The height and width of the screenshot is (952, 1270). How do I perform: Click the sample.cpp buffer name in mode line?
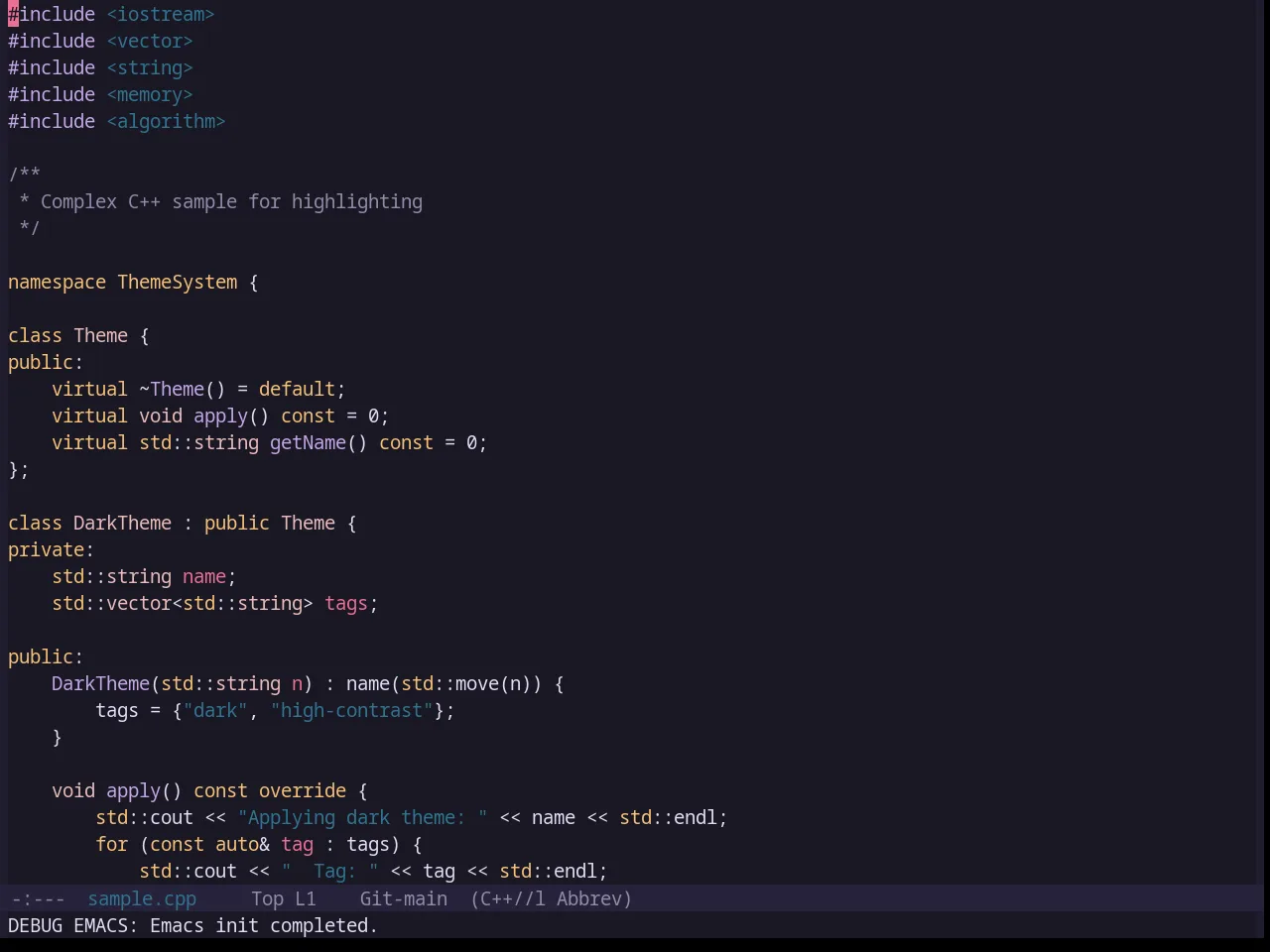(x=142, y=898)
